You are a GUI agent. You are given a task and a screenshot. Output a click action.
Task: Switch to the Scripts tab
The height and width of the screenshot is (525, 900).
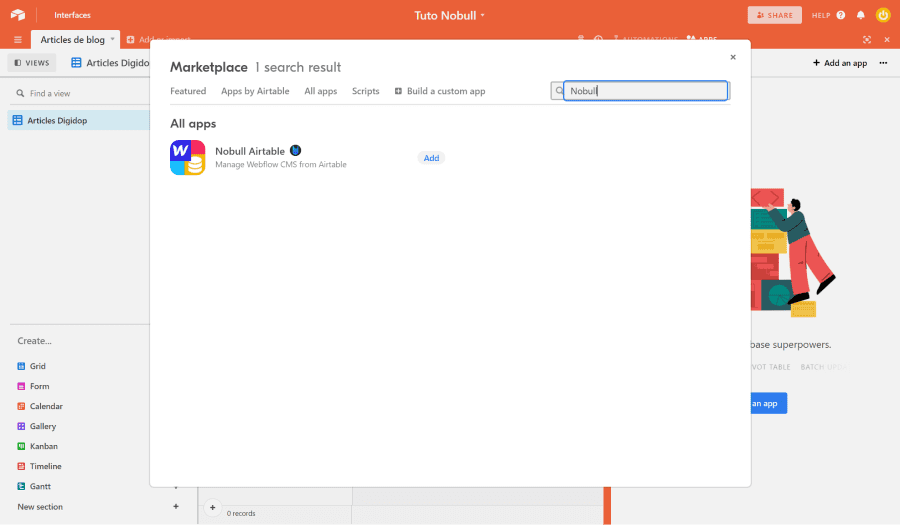[x=366, y=91]
